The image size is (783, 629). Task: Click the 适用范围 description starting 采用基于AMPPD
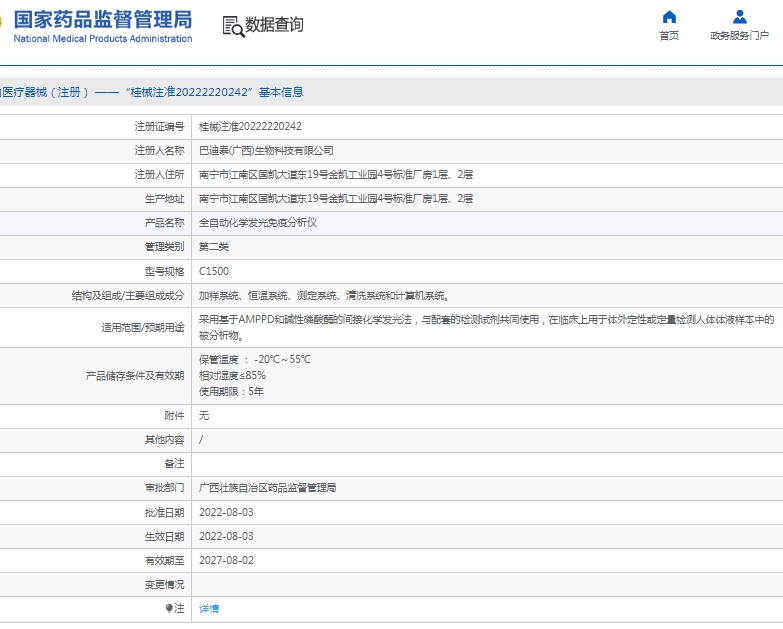pos(486,327)
